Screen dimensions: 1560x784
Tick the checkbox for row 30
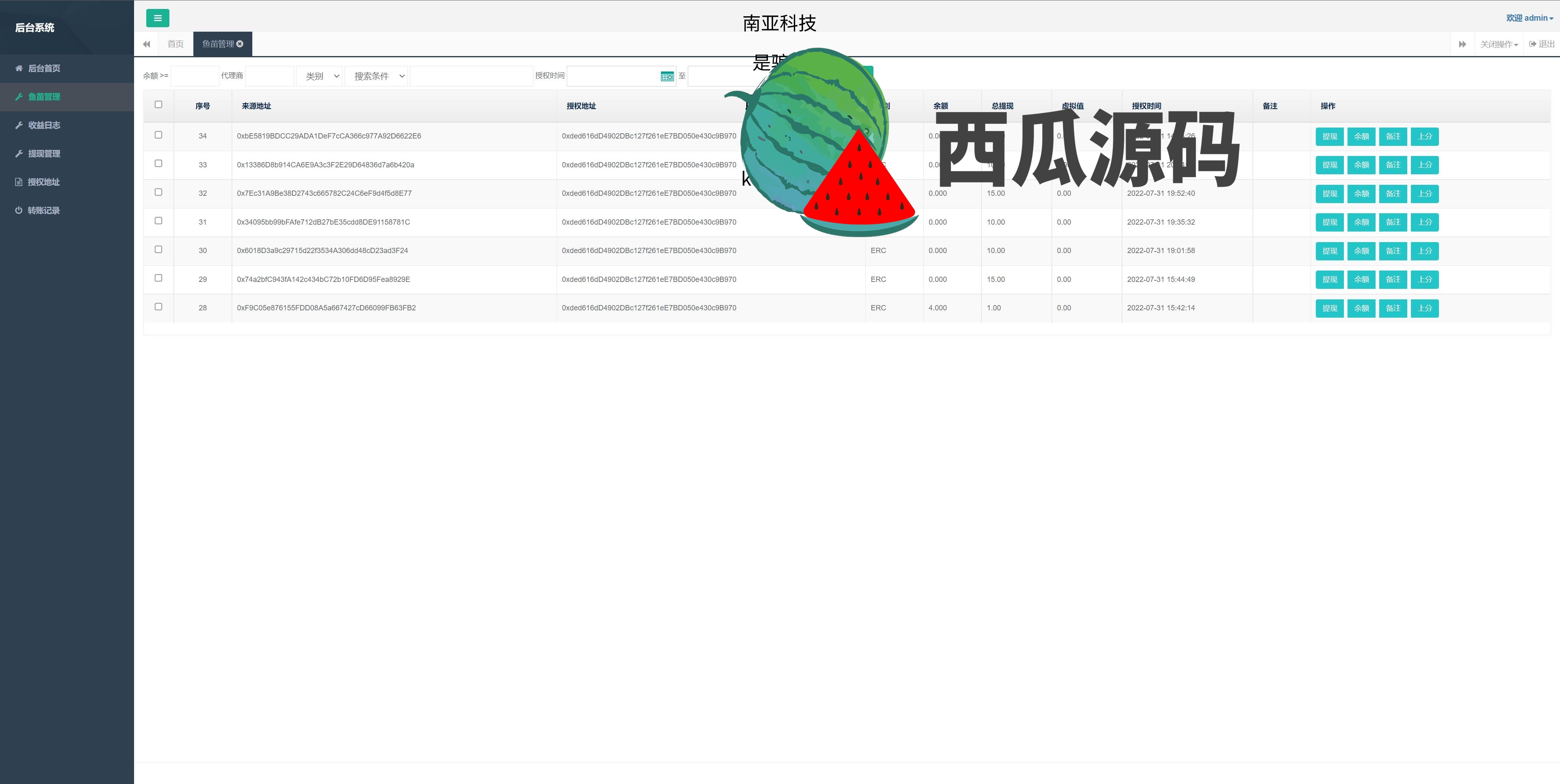click(159, 249)
